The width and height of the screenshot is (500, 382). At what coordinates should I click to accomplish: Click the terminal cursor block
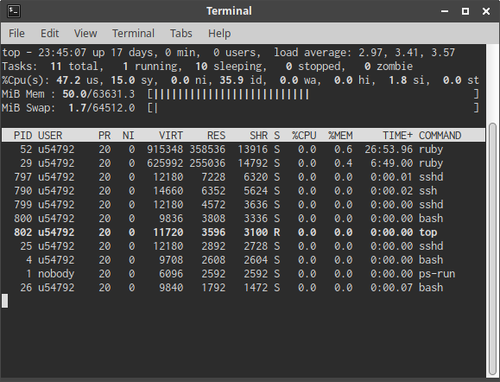[5, 301]
